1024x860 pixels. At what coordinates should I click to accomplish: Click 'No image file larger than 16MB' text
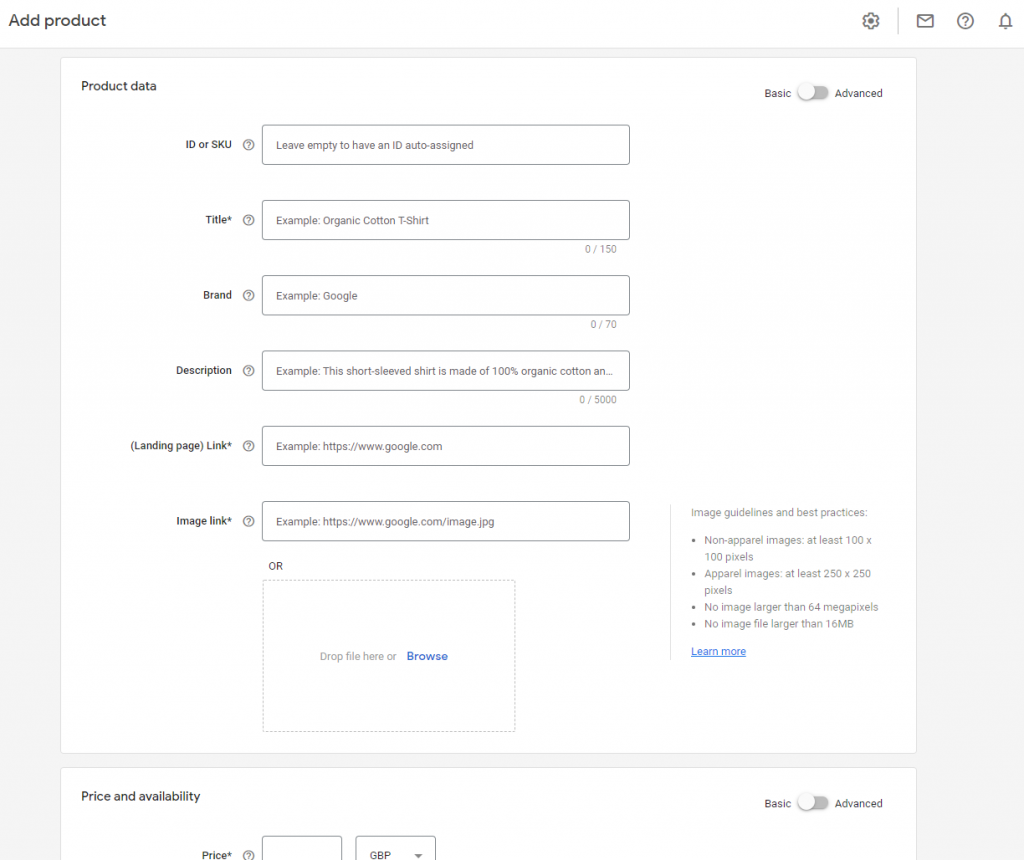[x=778, y=624]
